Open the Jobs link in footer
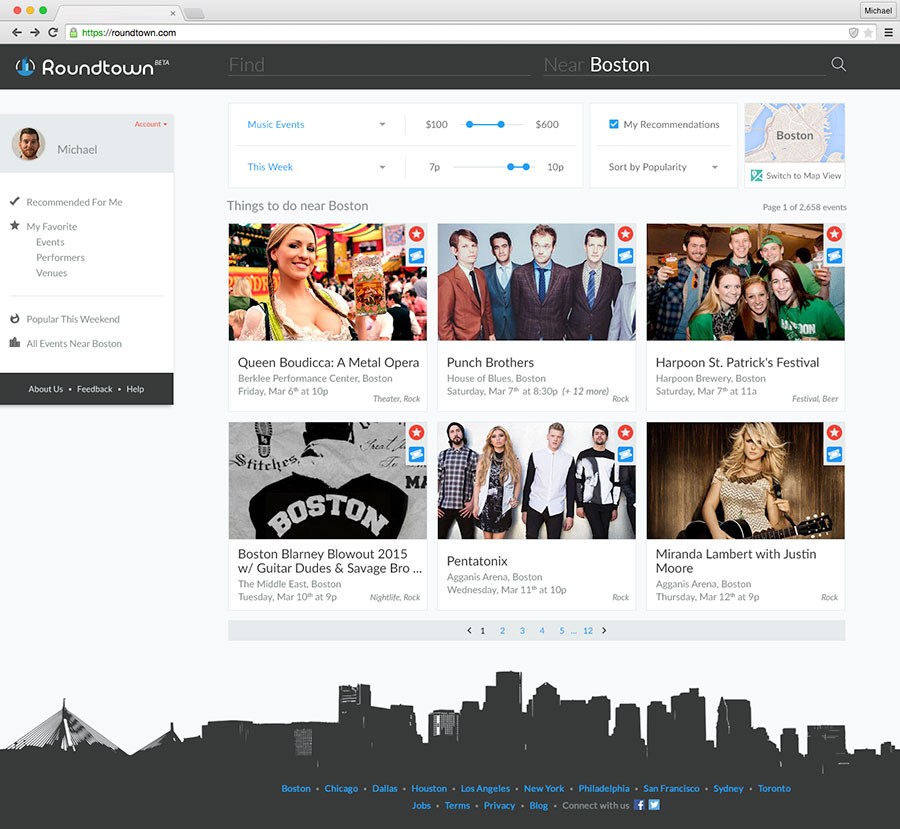Image resolution: width=900 pixels, height=829 pixels. tap(421, 805)
